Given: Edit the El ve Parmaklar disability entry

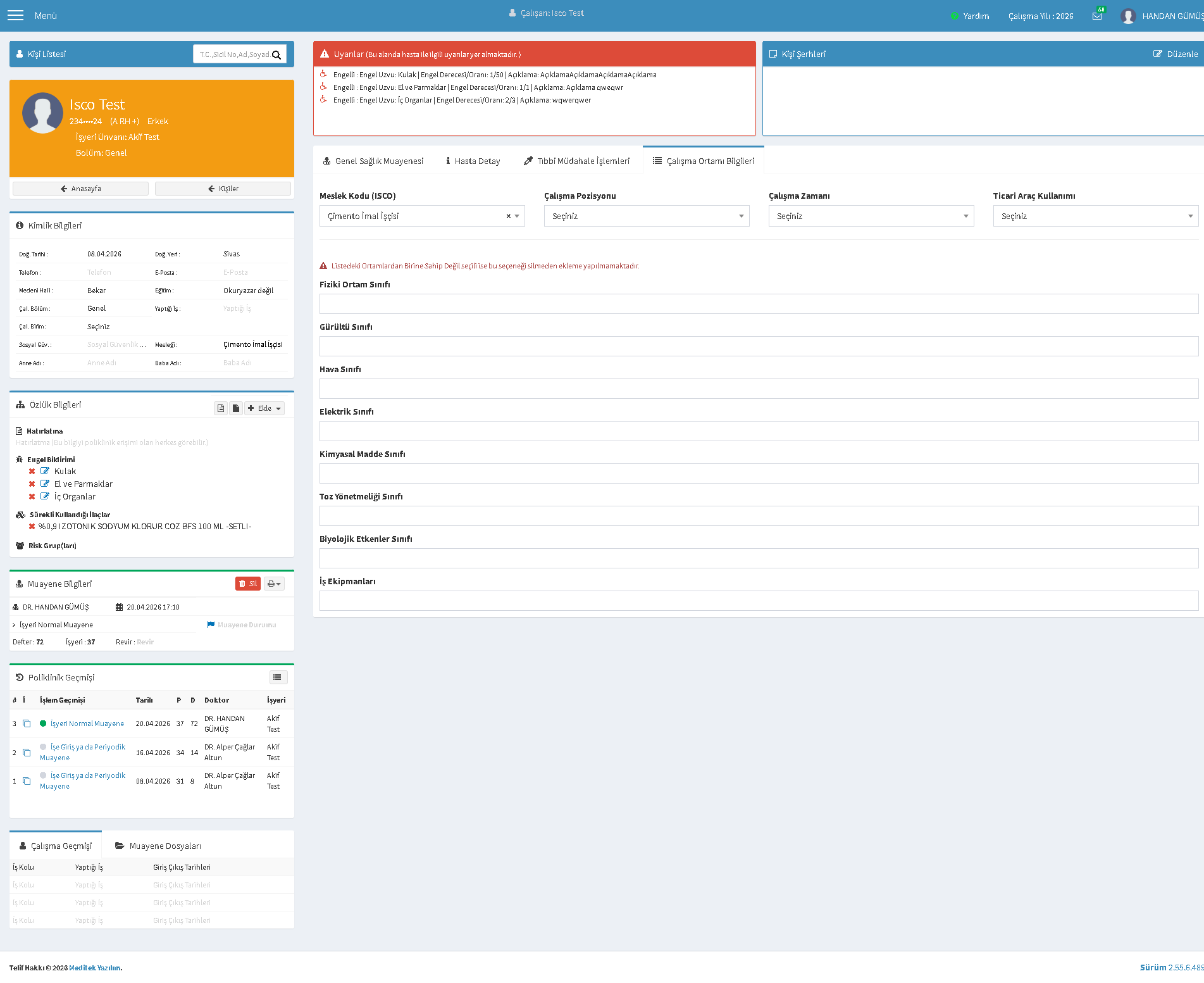Looking at the screenshot, I should click(45, 484).
